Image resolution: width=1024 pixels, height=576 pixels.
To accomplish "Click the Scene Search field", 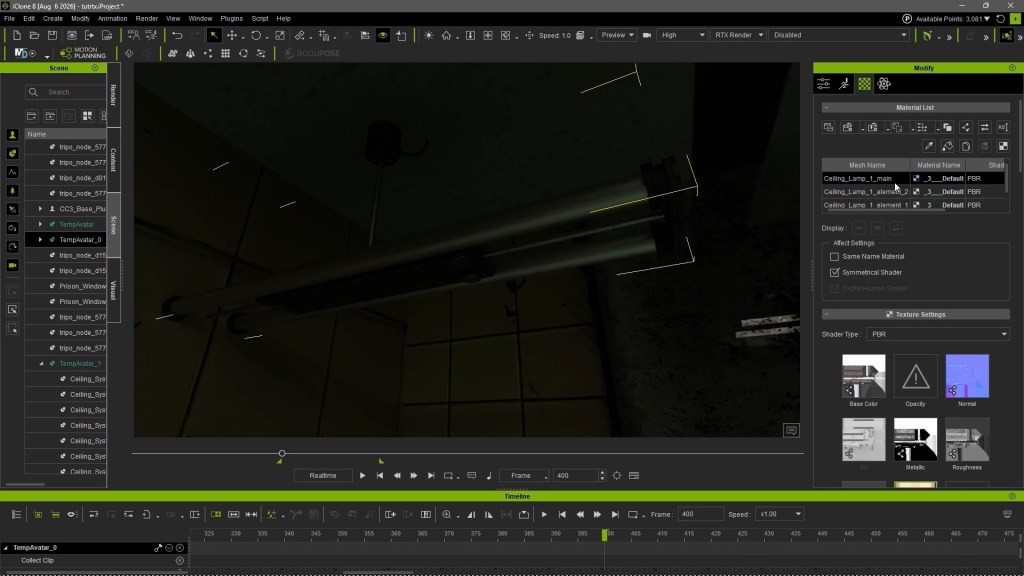I will 65,92.
